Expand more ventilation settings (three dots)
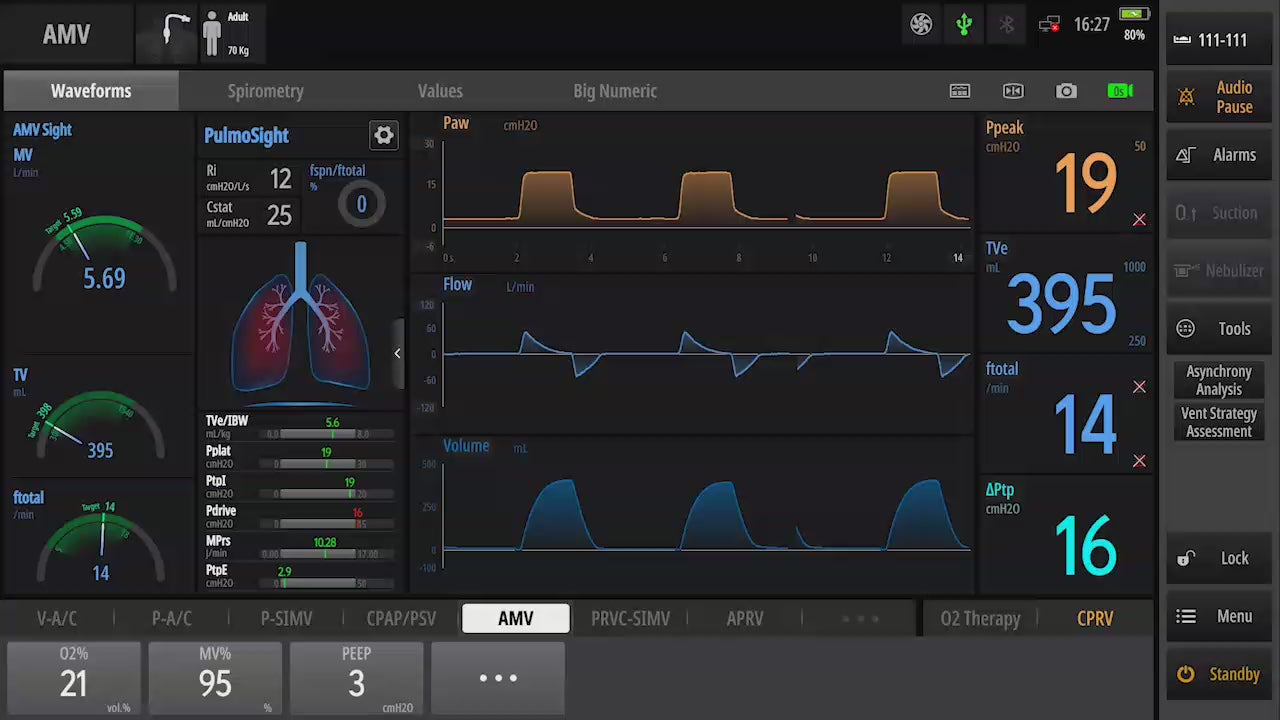 pos(498,678)
